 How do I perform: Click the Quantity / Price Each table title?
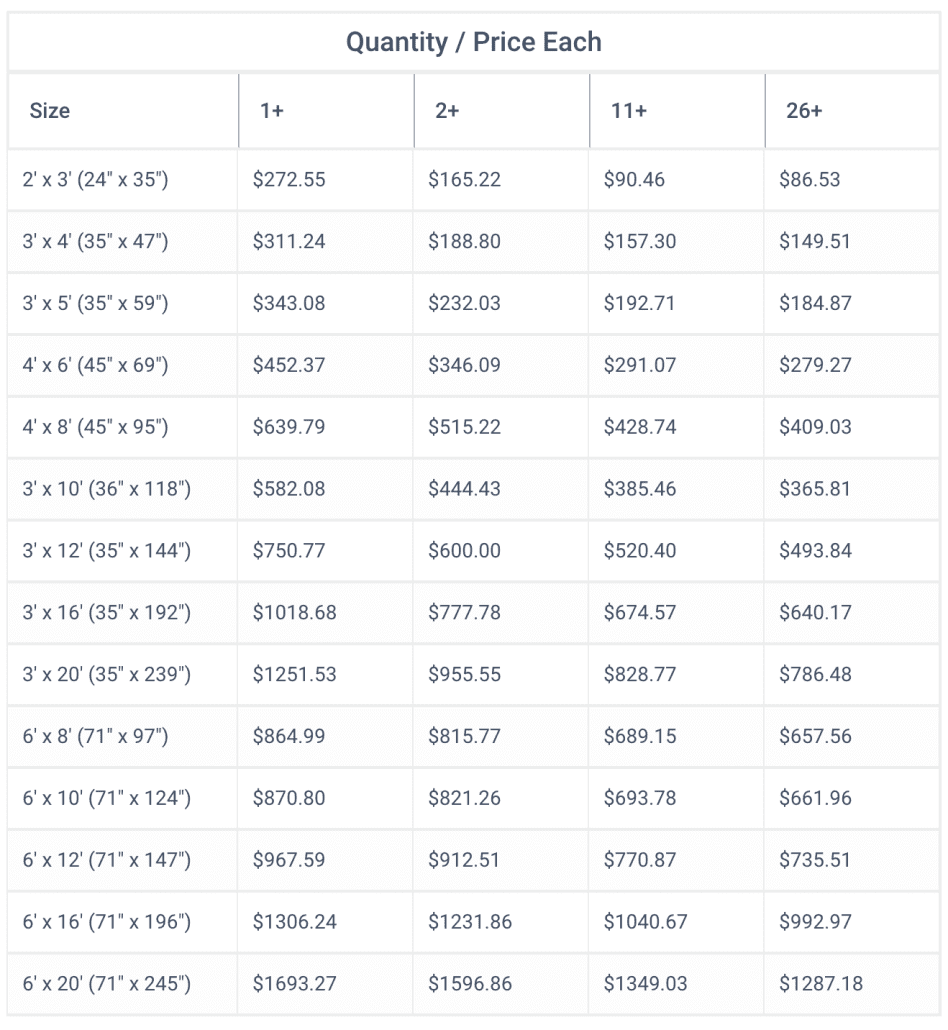point(474,42)
